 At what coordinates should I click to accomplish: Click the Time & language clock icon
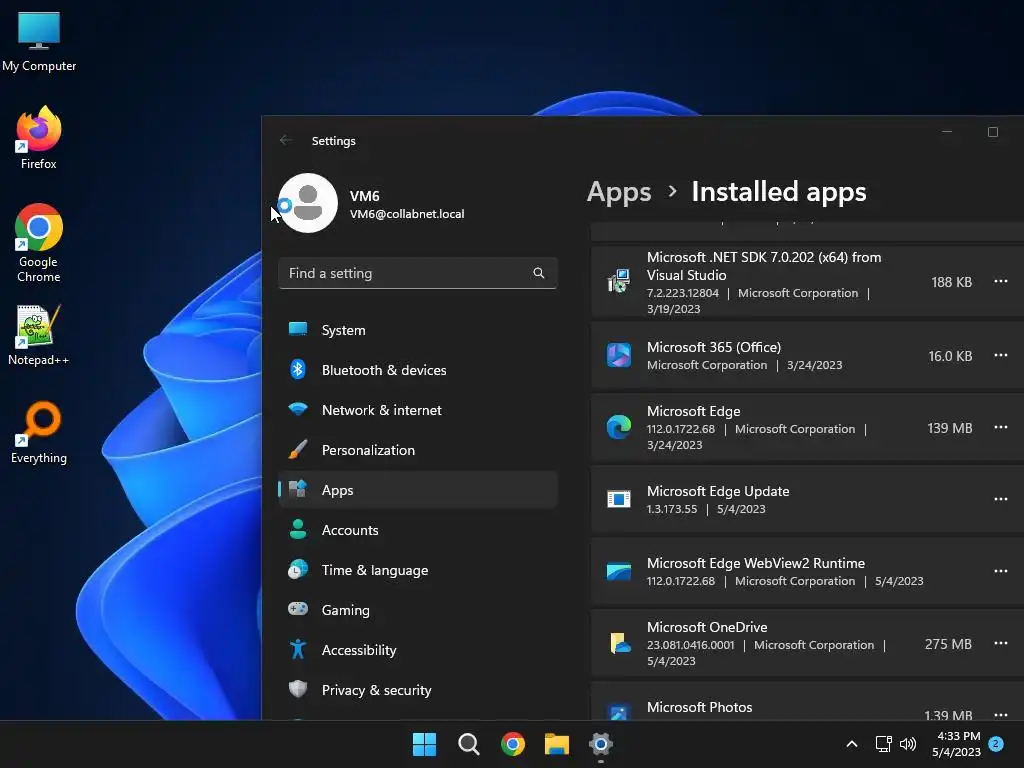(298, 569)
